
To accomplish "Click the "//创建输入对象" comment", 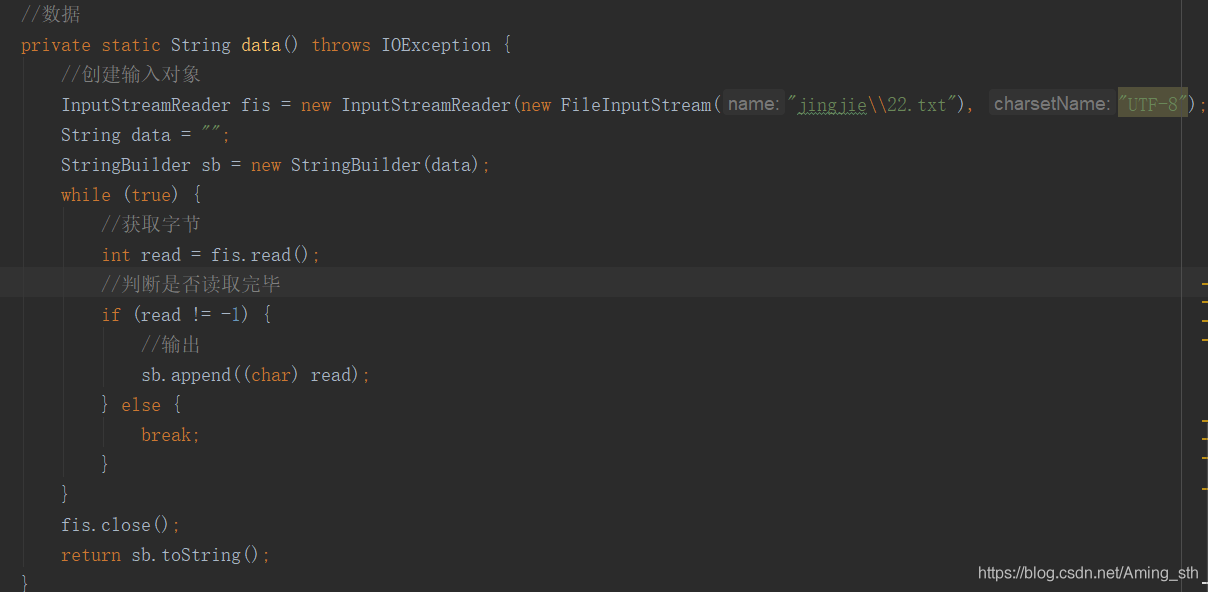I will pyautogui.click(x=132, y=75).
